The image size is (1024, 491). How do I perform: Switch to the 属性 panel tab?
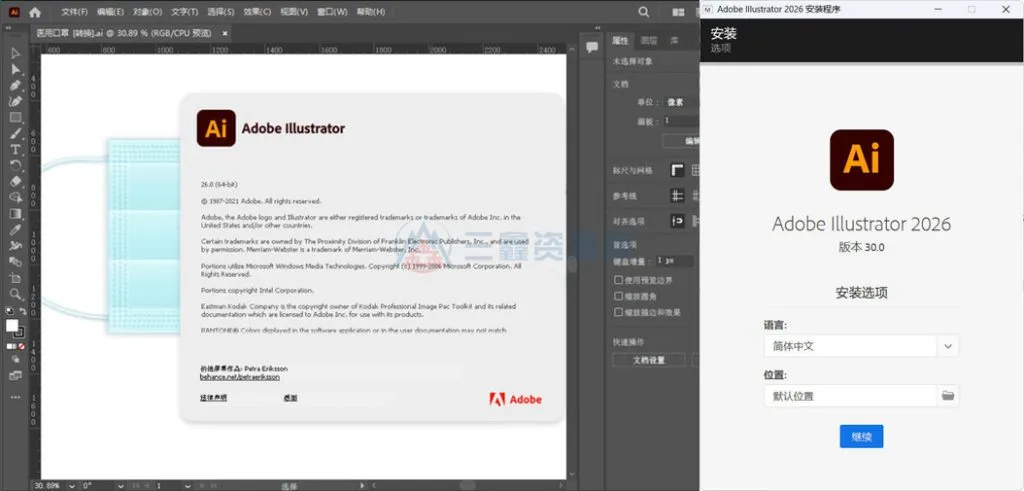[x=620, y=40]
